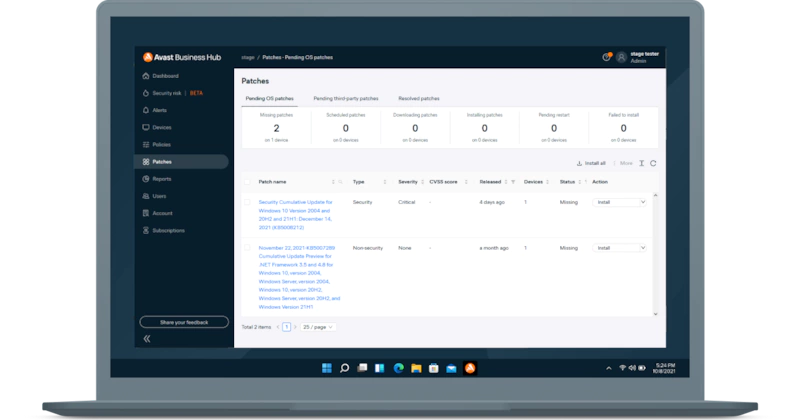
Task: Click the Install all button
Action: (591, 163)
